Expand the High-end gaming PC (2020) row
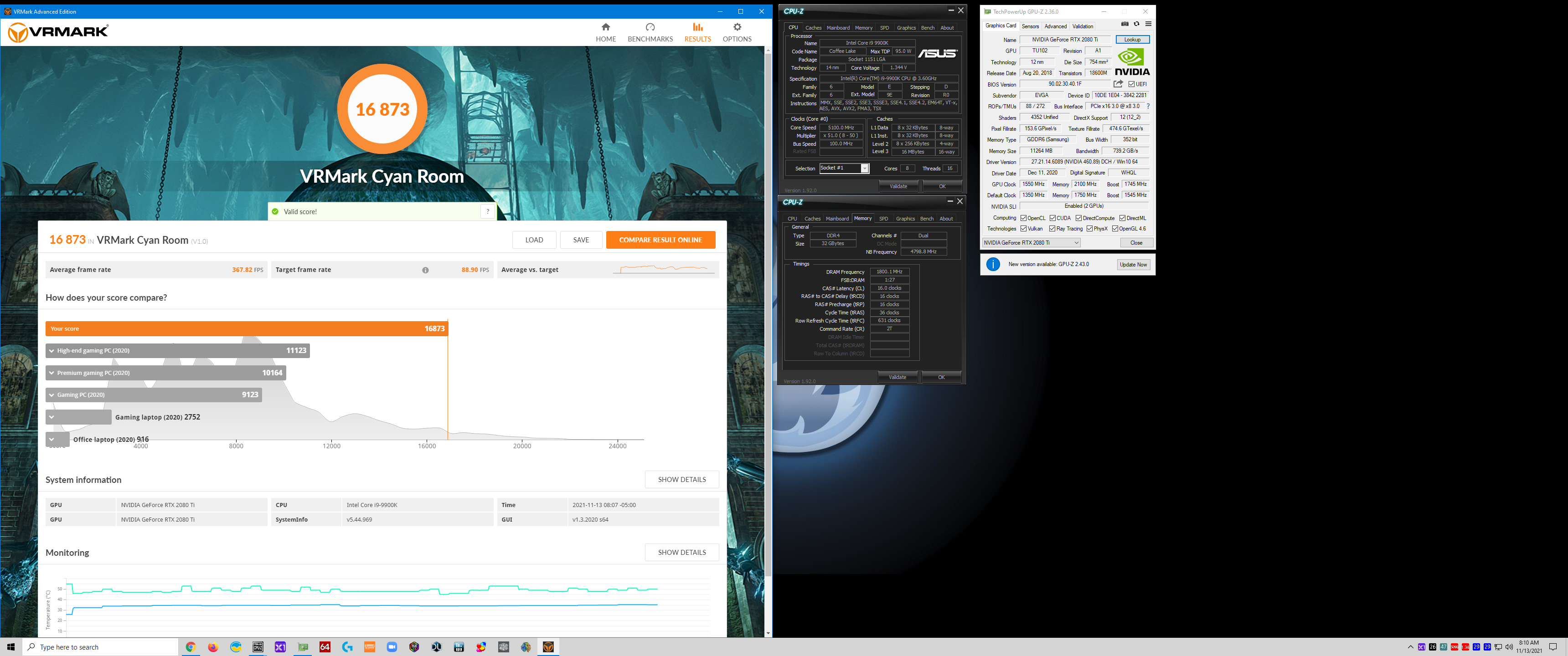 coord(177,350)
